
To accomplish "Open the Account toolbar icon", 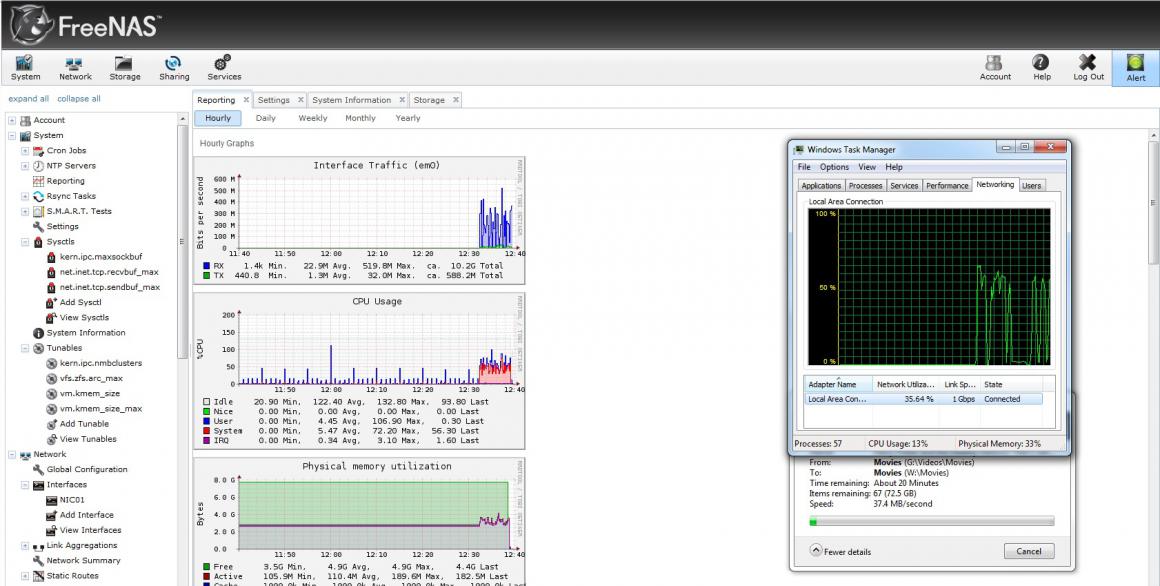I will tap(995, 68).
